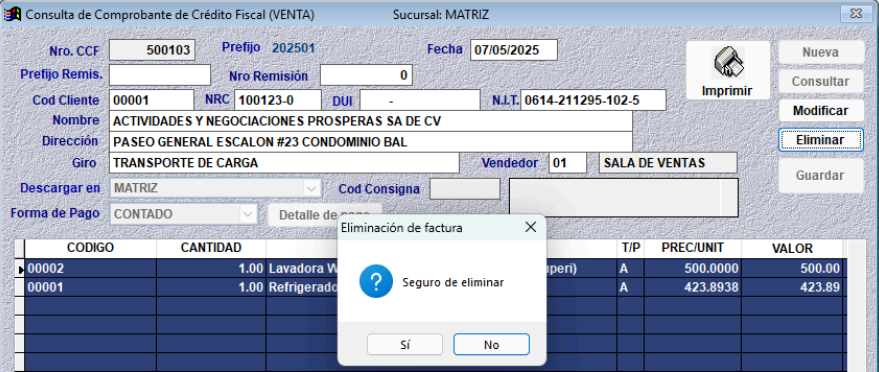Click the N.I.T. field 0614-211295-102-5
The width and height of the screenshot is (879, 372).
click(593, 100)
